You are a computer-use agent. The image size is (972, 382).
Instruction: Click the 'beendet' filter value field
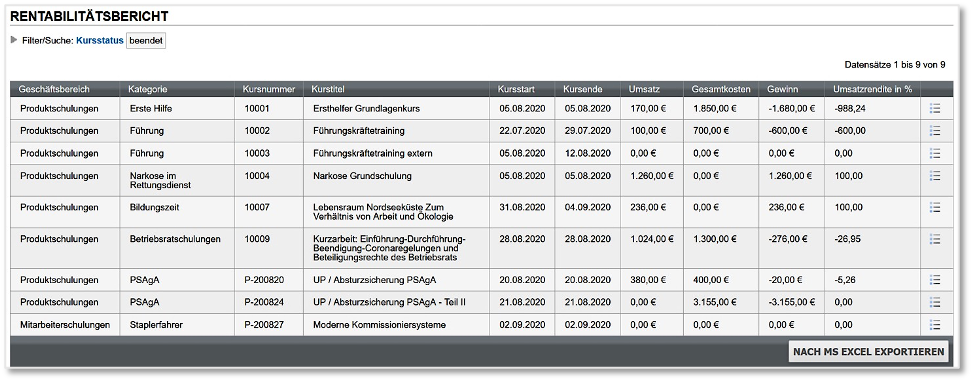click(x=146, y=41)
